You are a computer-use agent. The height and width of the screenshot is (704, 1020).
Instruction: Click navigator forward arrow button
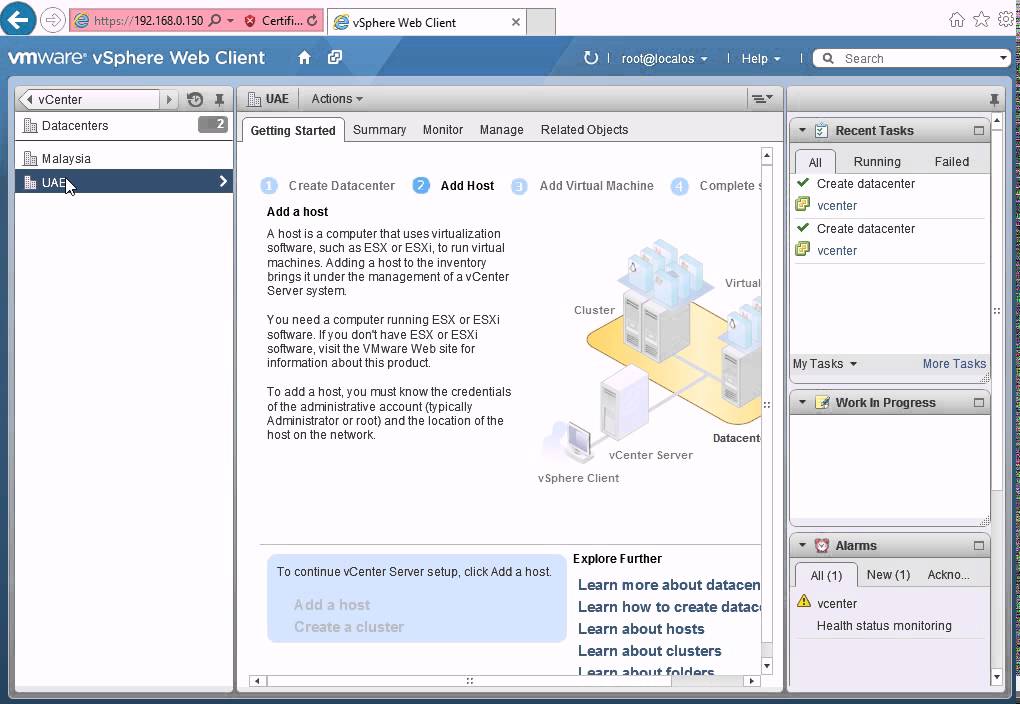pos(169,100)
